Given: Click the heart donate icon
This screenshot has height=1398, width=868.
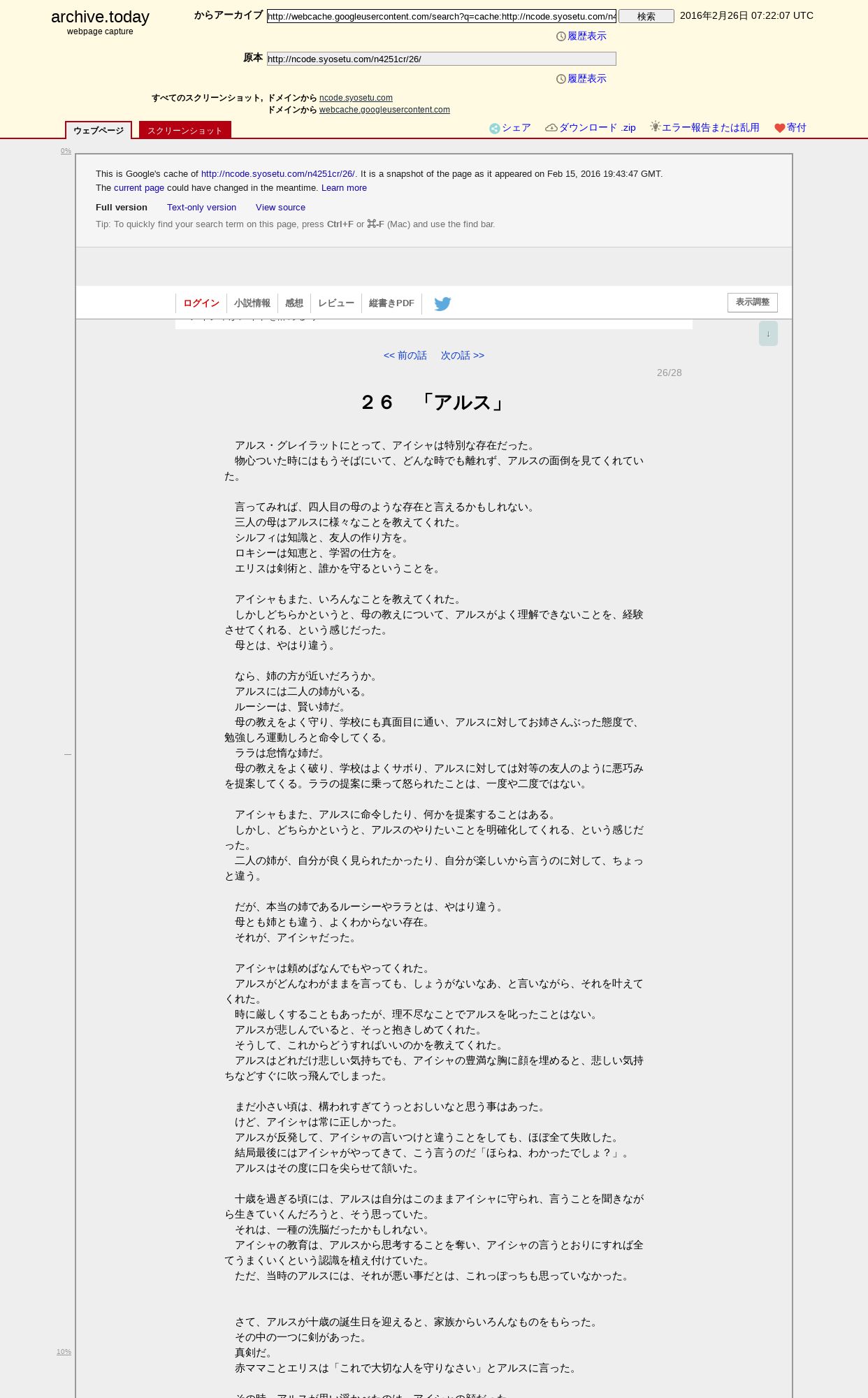Looking at the screenshot, I should pos(780,128).
